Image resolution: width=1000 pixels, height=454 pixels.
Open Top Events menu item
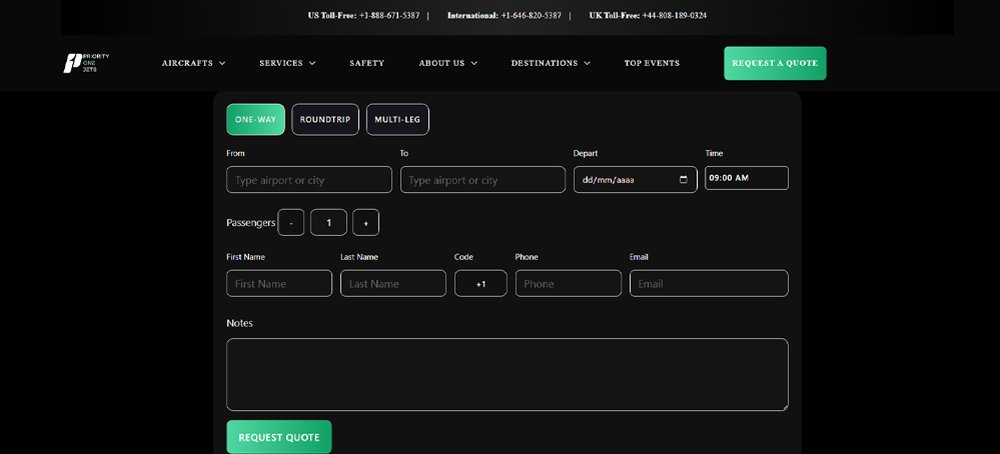(652, 63)
